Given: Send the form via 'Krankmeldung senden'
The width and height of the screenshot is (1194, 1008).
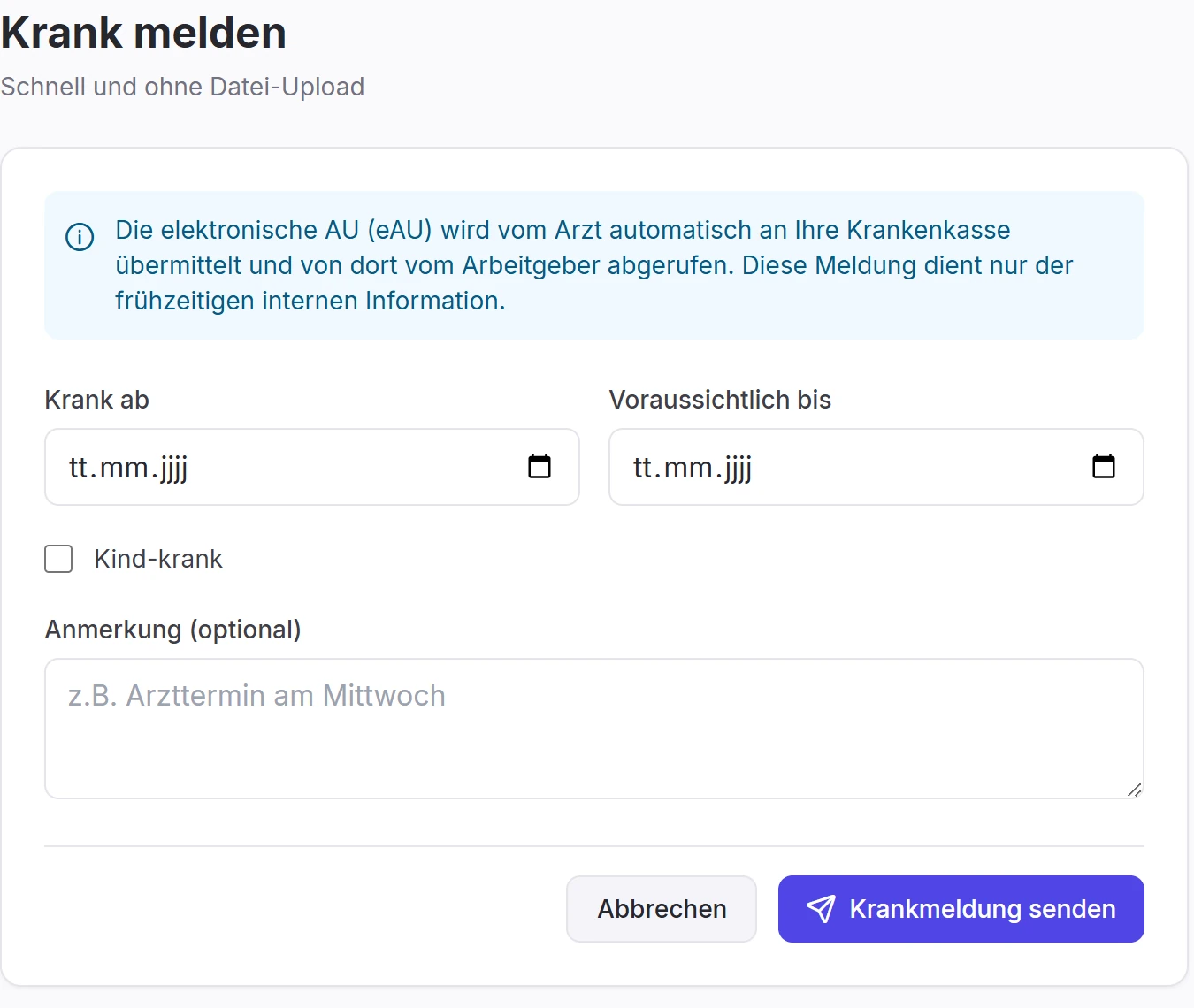Looking at the screenshot, I should coord(961,909).
